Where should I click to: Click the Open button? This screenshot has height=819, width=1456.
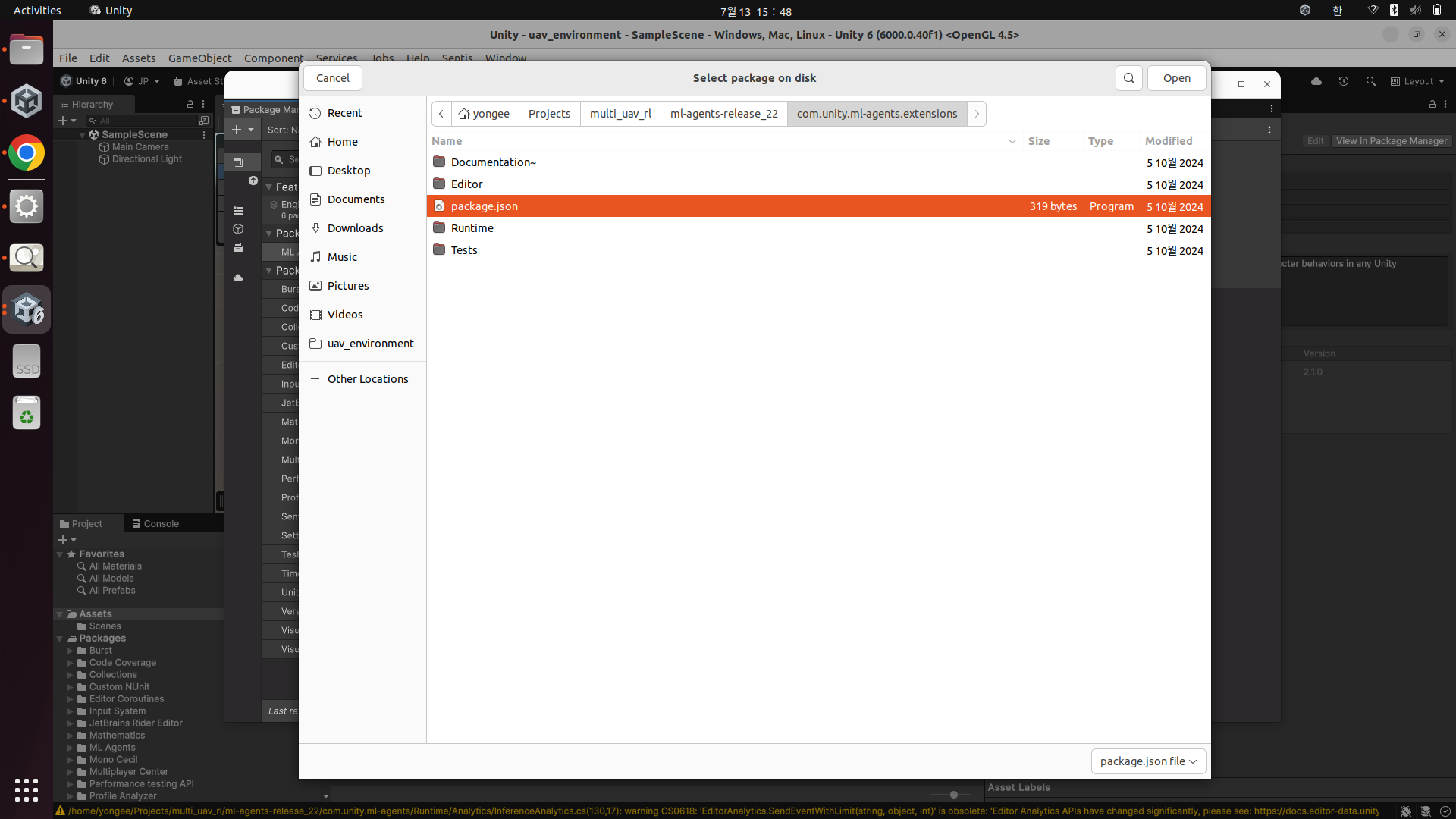1176,78
